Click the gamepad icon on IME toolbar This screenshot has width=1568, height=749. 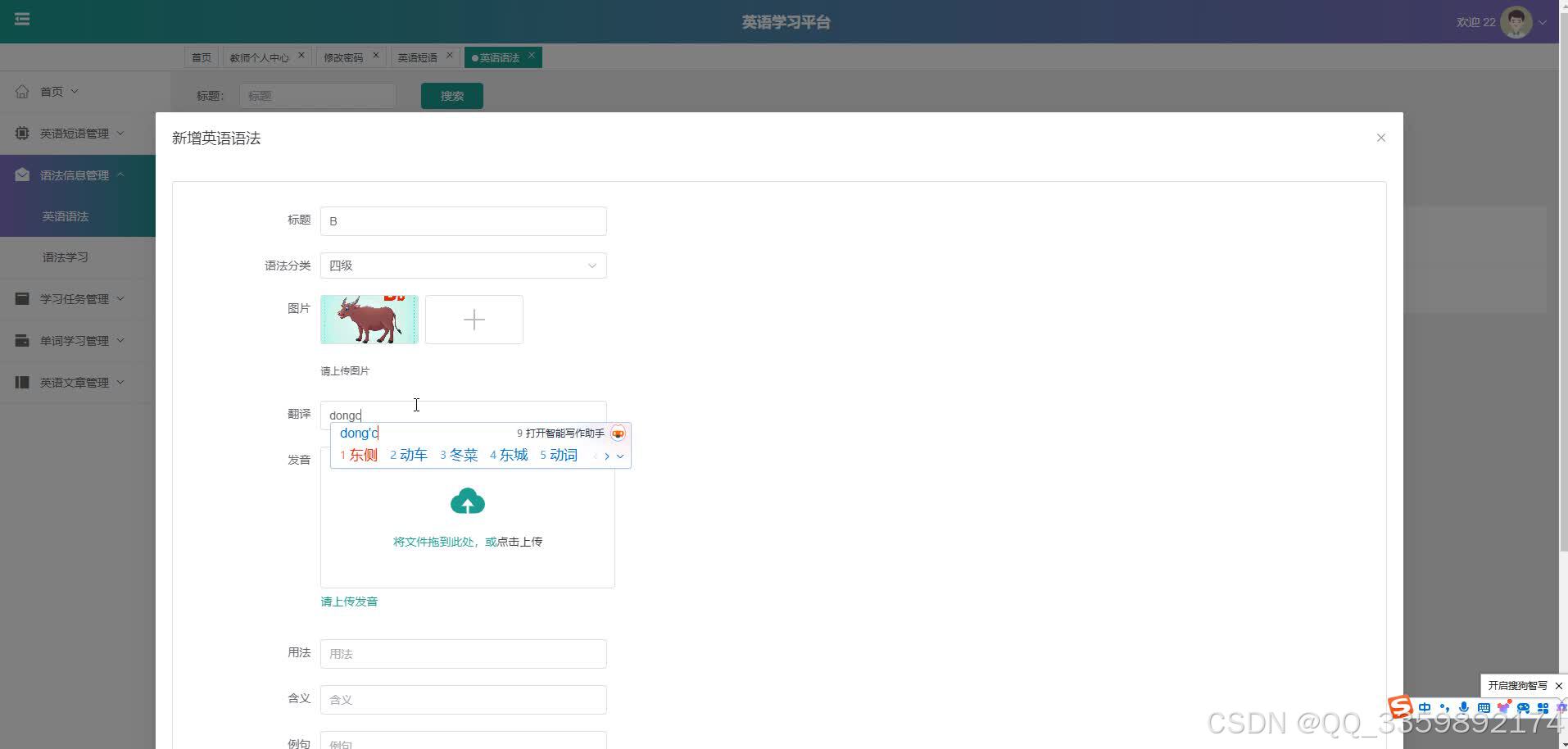pyautogui.click(x=1523, y=708)
